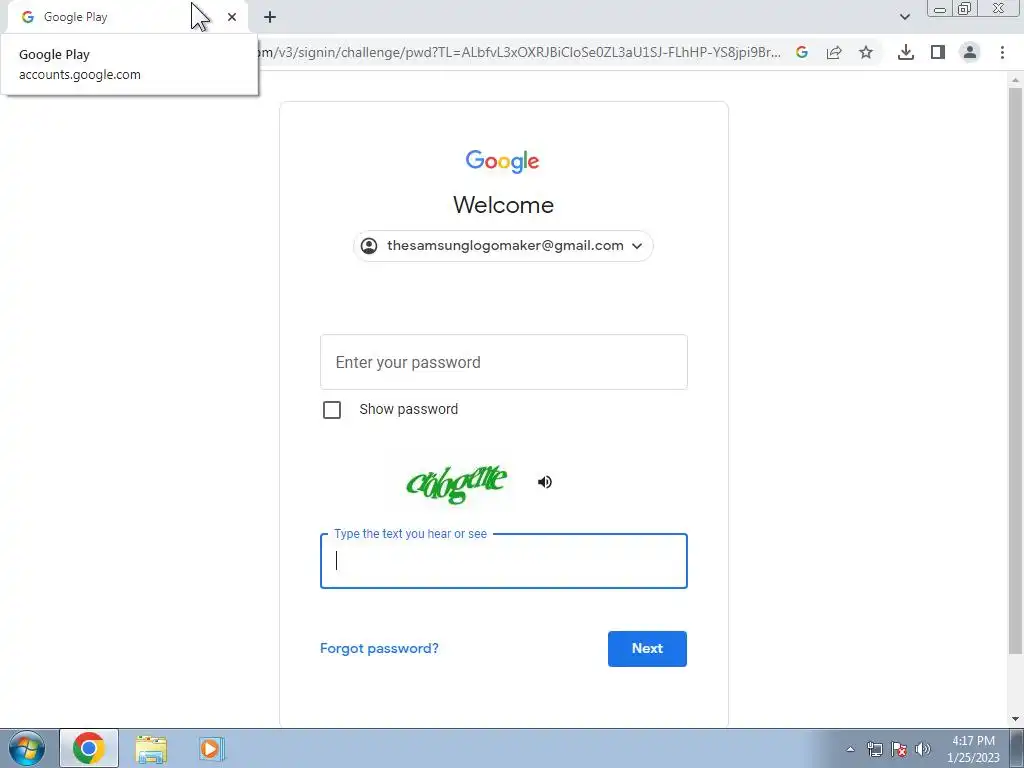Open Windows Explorer from the taskbar
This screenshot has height=768, width=1024.
[152, 749]
